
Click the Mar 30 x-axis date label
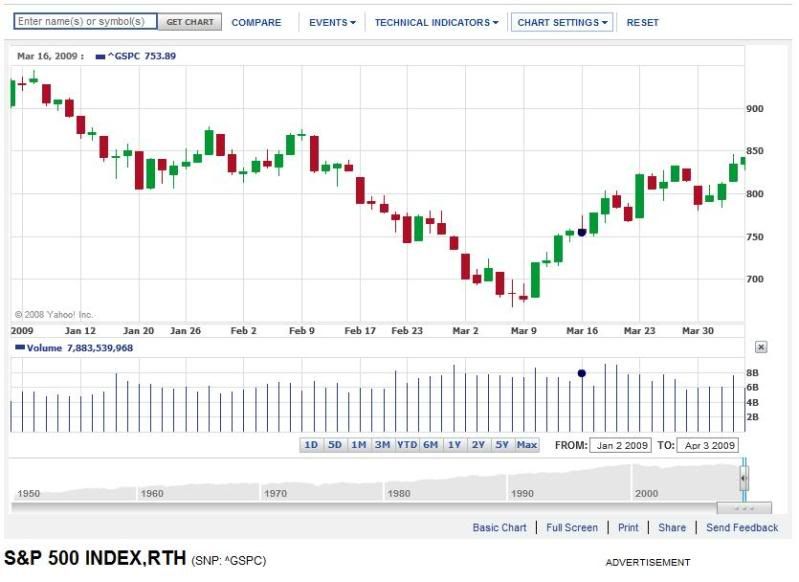(x=698, y=331)
